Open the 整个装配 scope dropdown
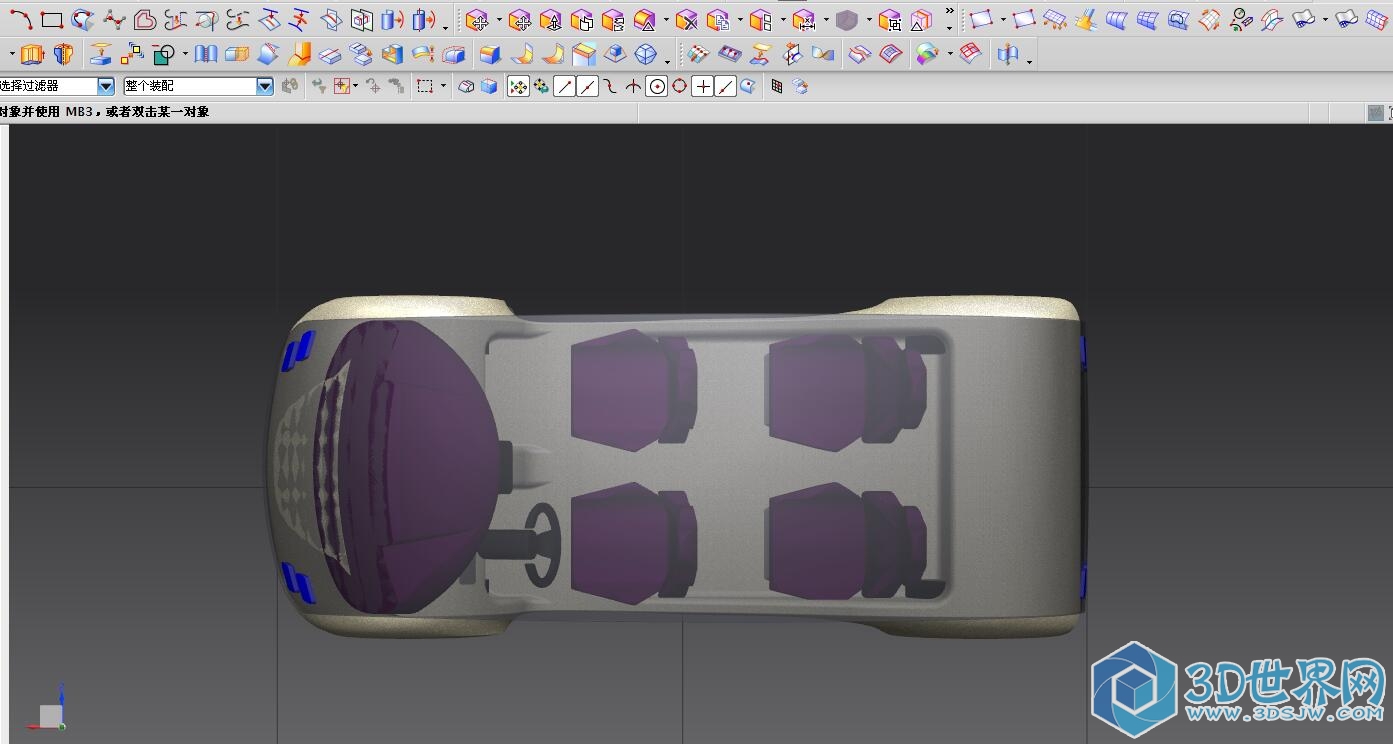Viewport: 1393px width, 744px height. pyautogui.click(x=265, y=87)
